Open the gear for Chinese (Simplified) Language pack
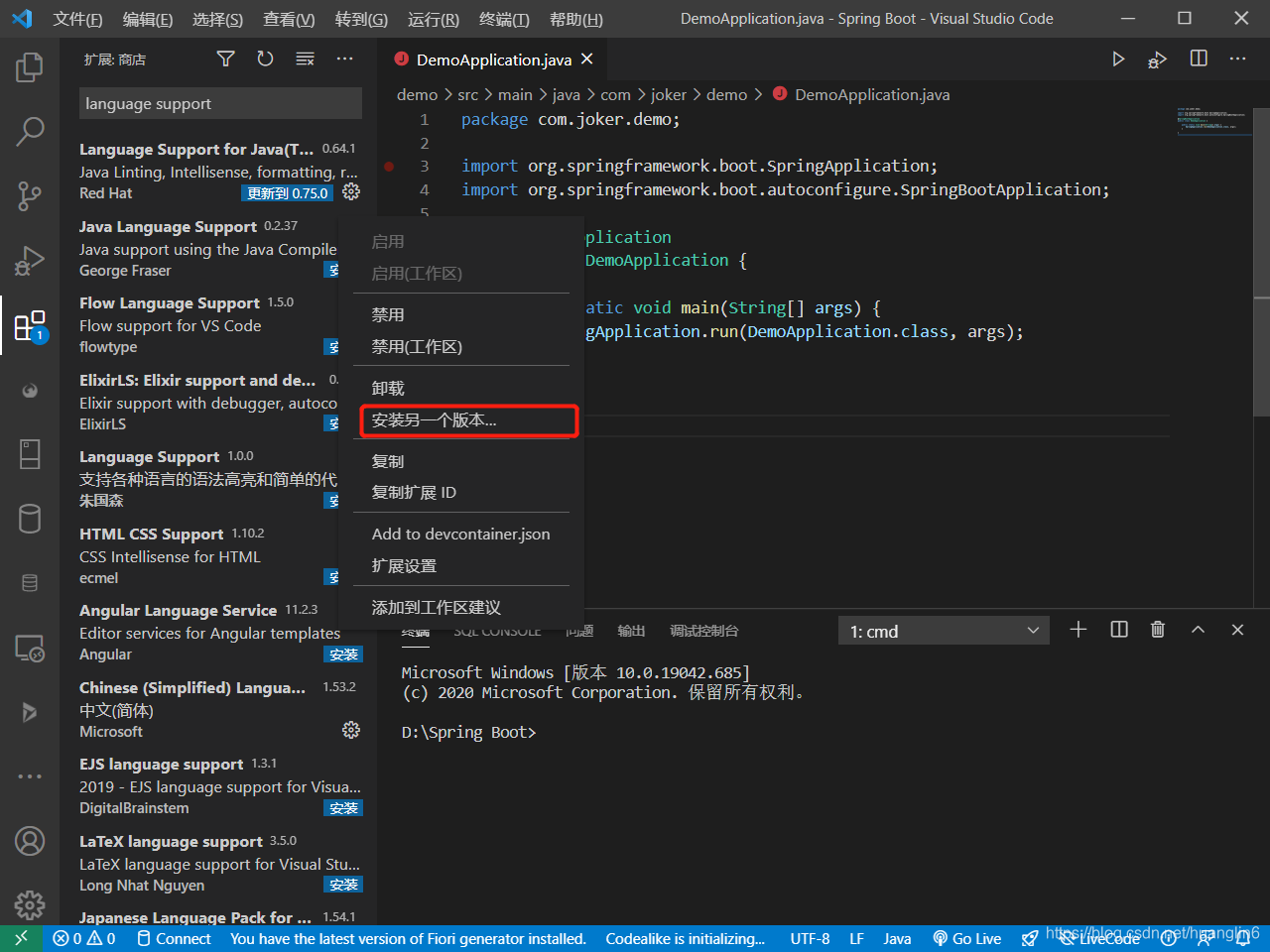1270x952 pixels. pos(351,730)
